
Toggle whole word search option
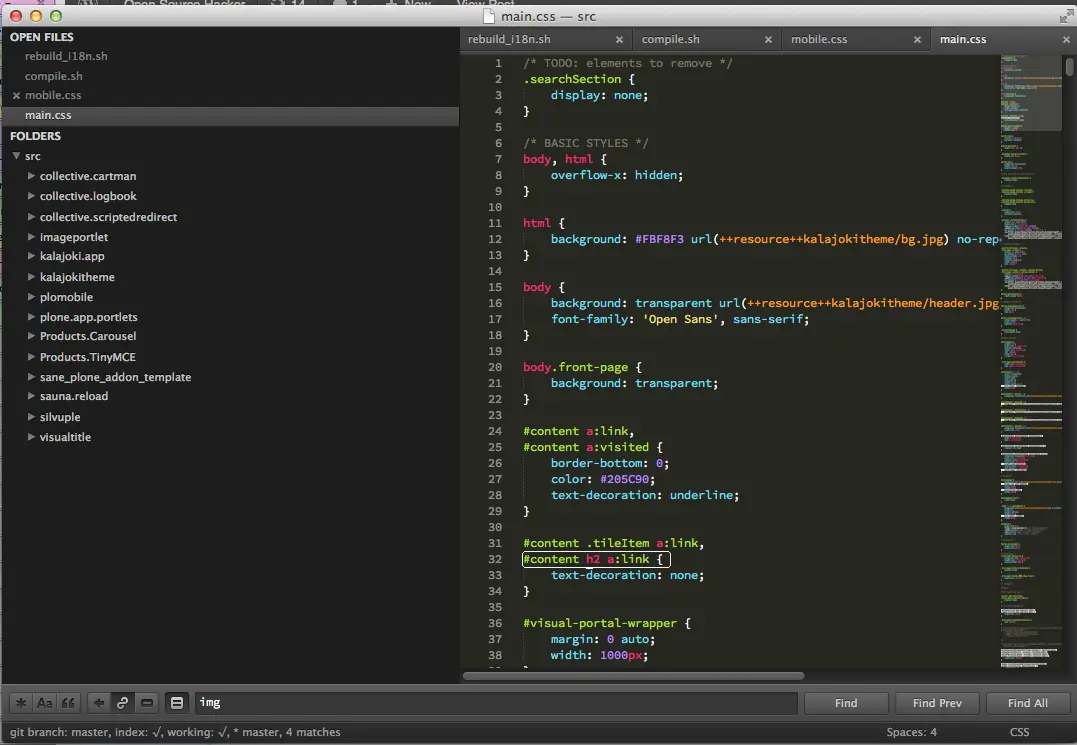coord(68,702)
